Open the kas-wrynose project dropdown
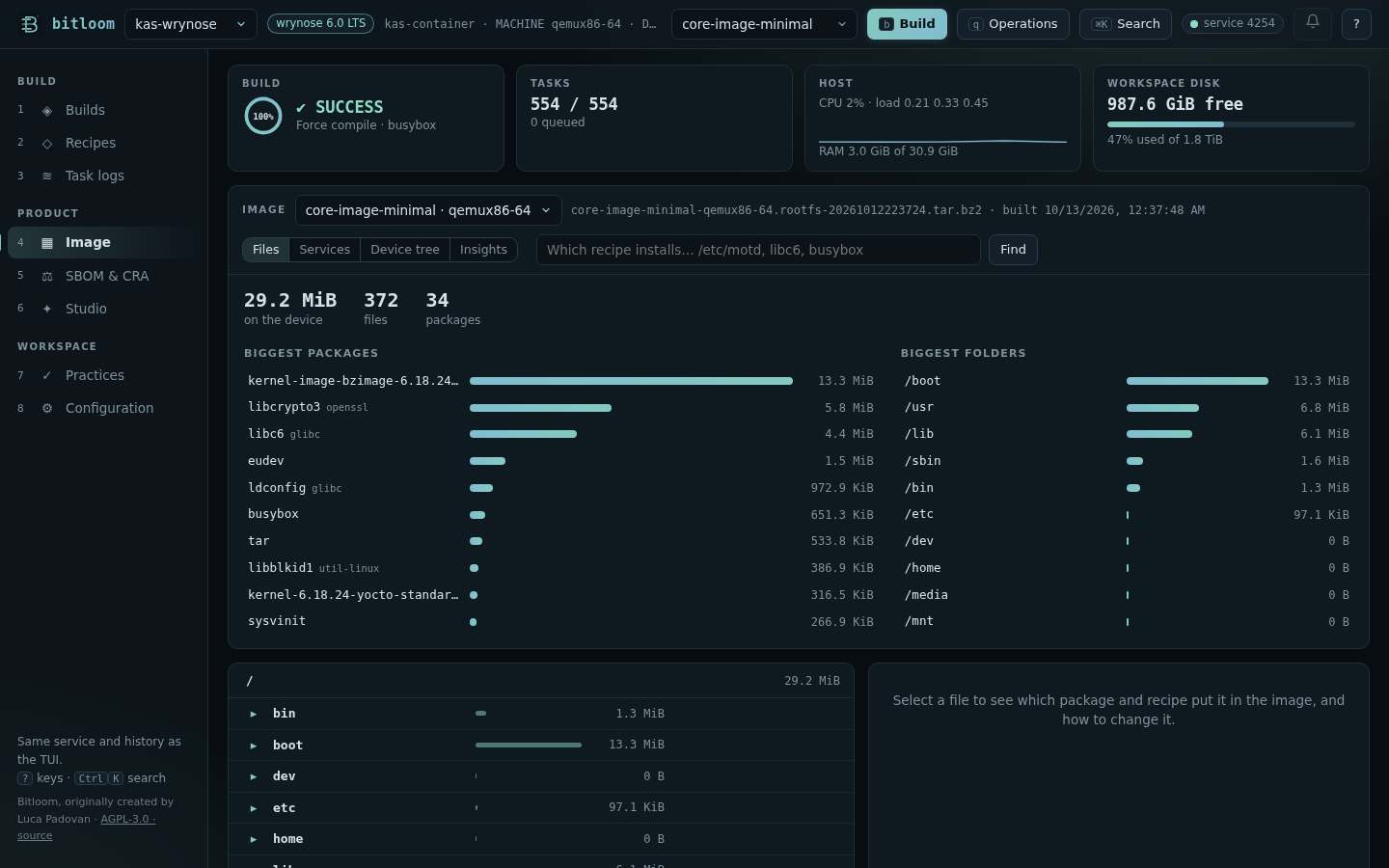This screenshot has height=868, width=1389. click(x=191, y=24)
